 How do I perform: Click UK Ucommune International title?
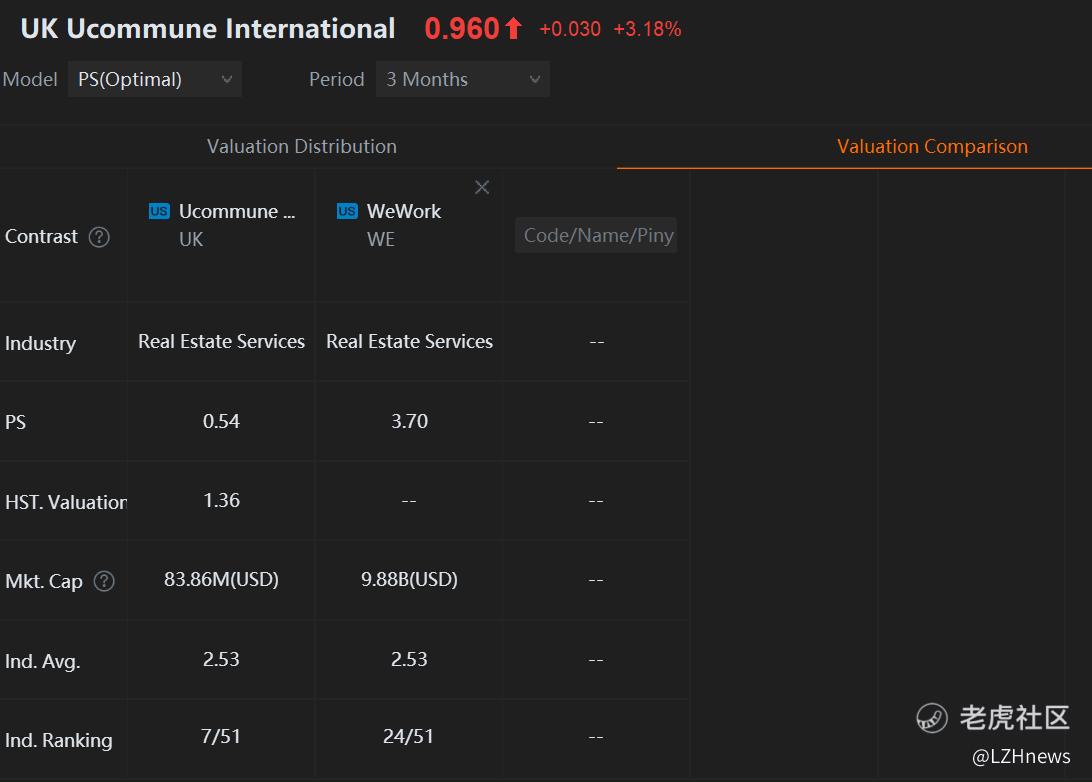point(208,29)
